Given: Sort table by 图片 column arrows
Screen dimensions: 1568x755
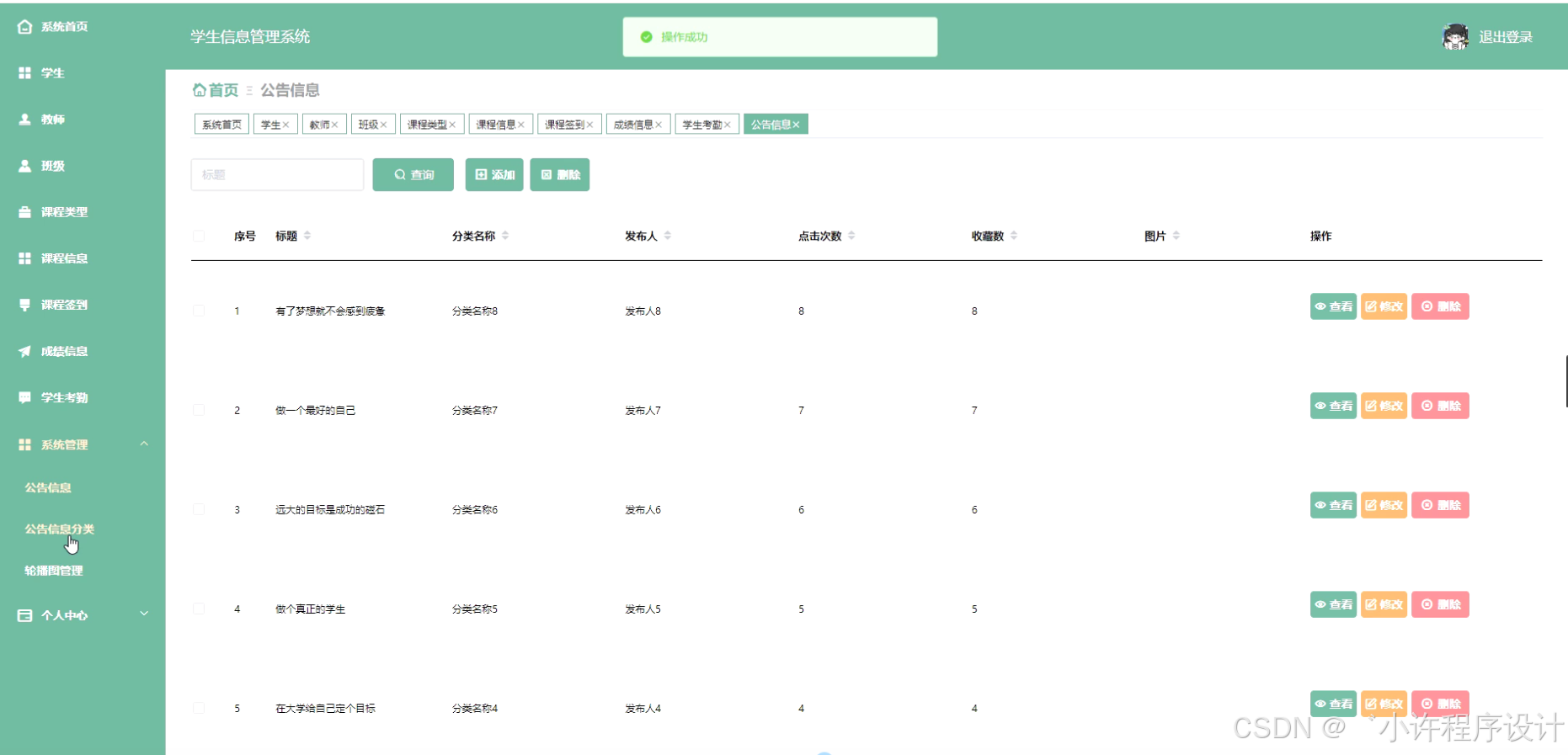Looking at the screenshot, I should coord(1176,236).
